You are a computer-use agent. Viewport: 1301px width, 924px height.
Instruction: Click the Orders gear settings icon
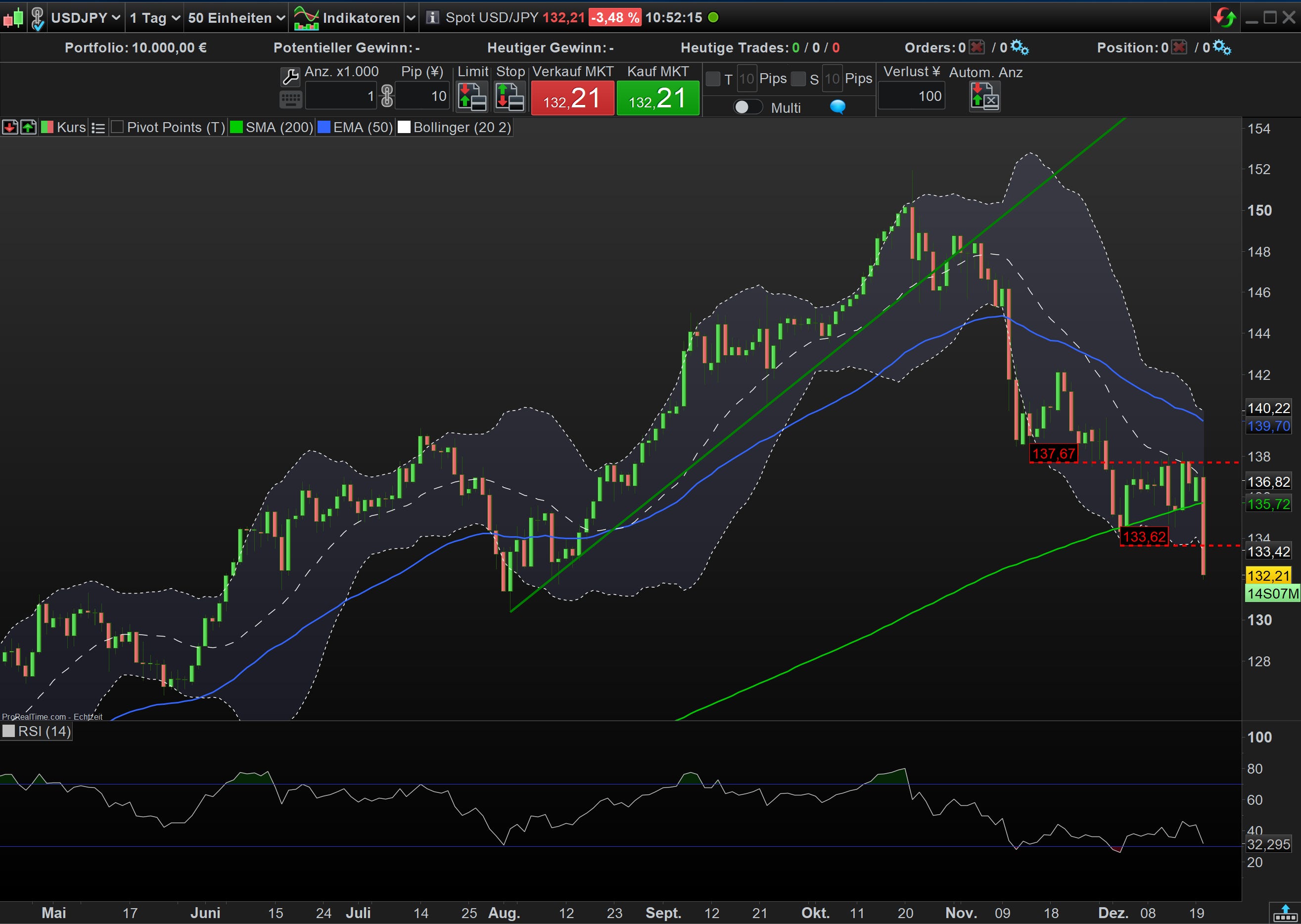(x=1020, y=47)
